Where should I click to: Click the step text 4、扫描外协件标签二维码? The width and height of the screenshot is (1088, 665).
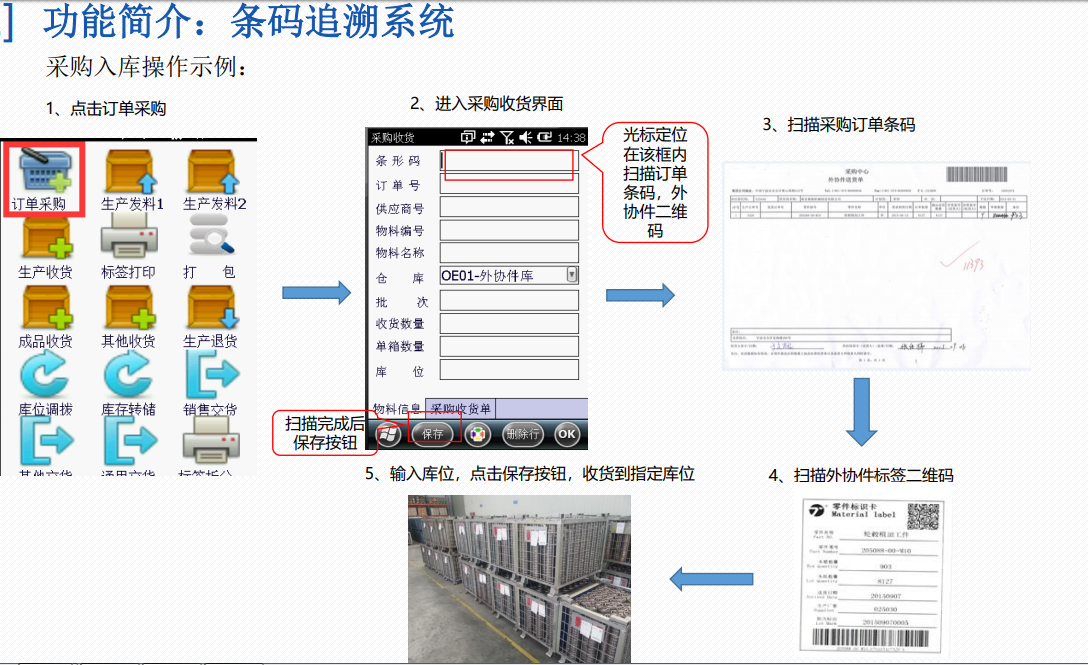point(861,475)
